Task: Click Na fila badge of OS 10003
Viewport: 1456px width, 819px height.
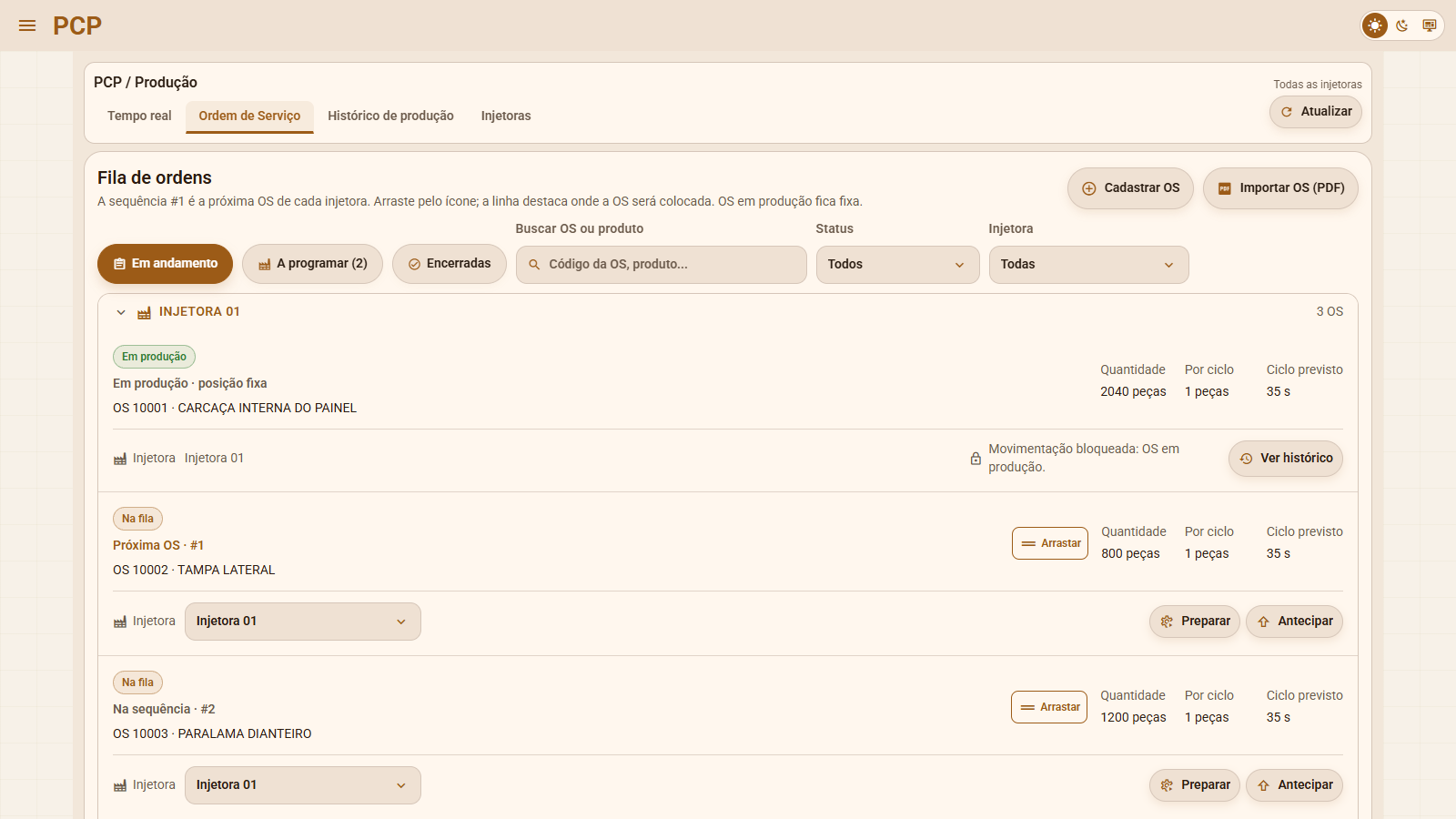Action: 137,682
